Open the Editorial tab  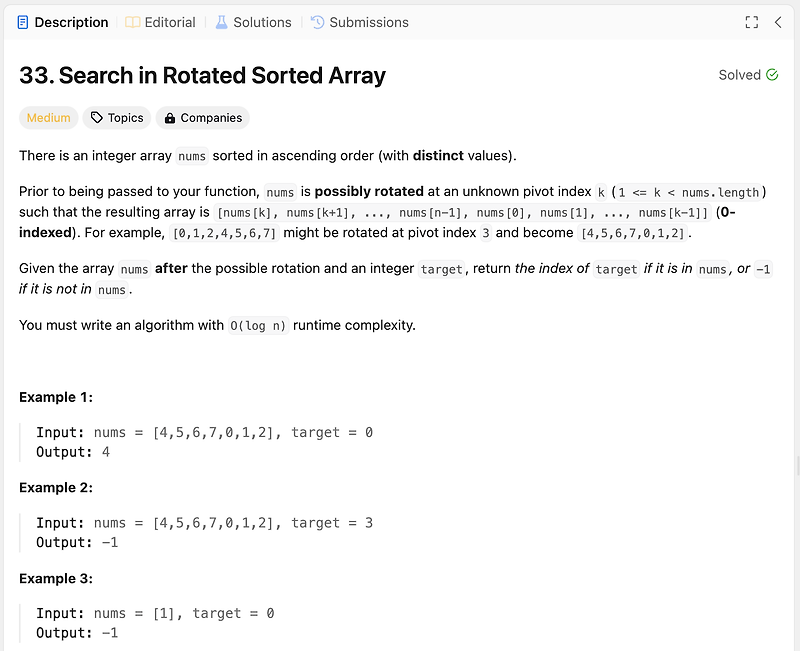point(161,22)
